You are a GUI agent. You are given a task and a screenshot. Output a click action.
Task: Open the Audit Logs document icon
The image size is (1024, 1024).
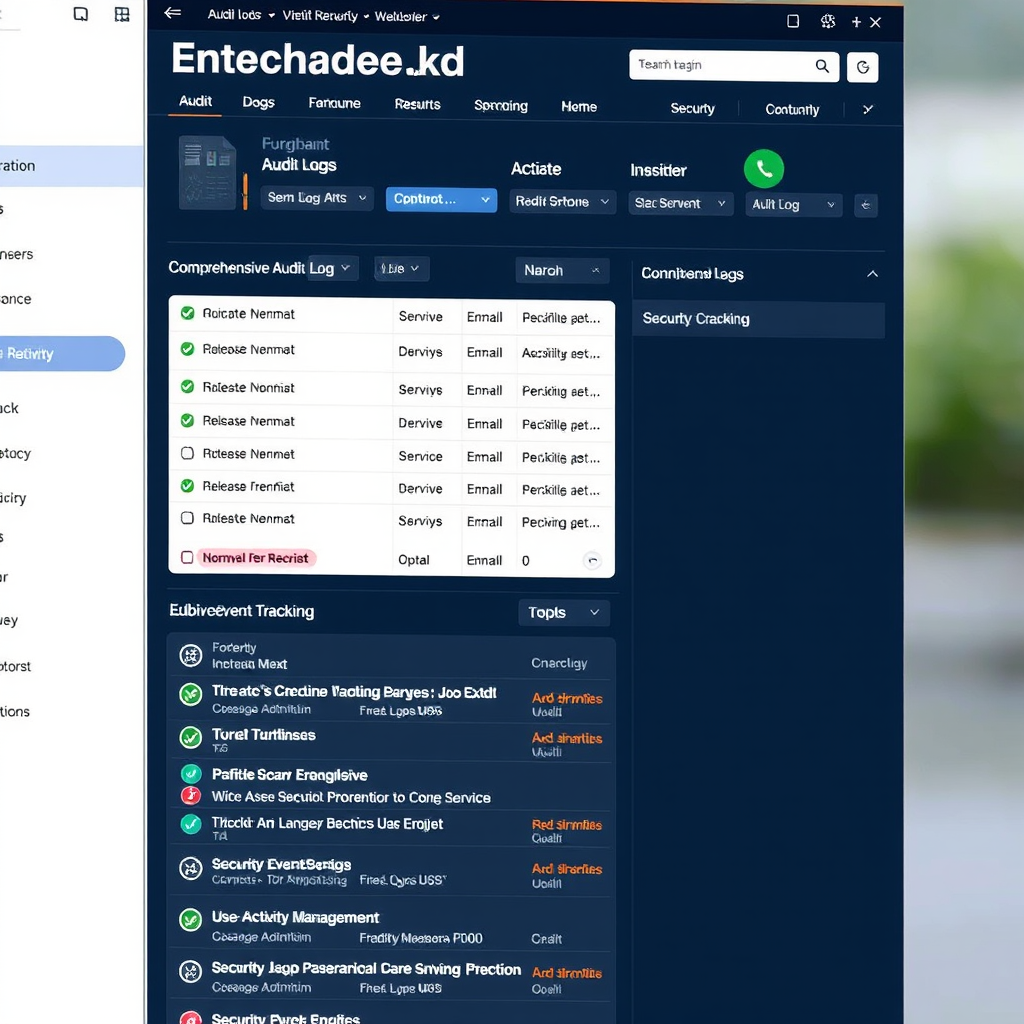coord(207,173)
